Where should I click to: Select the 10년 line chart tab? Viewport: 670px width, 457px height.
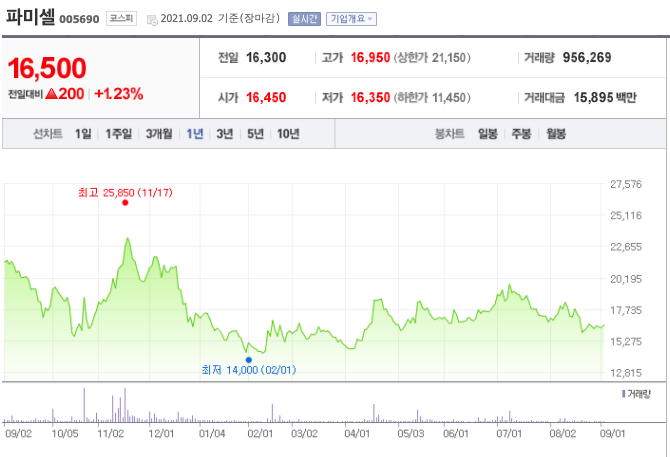coord(288,134)
